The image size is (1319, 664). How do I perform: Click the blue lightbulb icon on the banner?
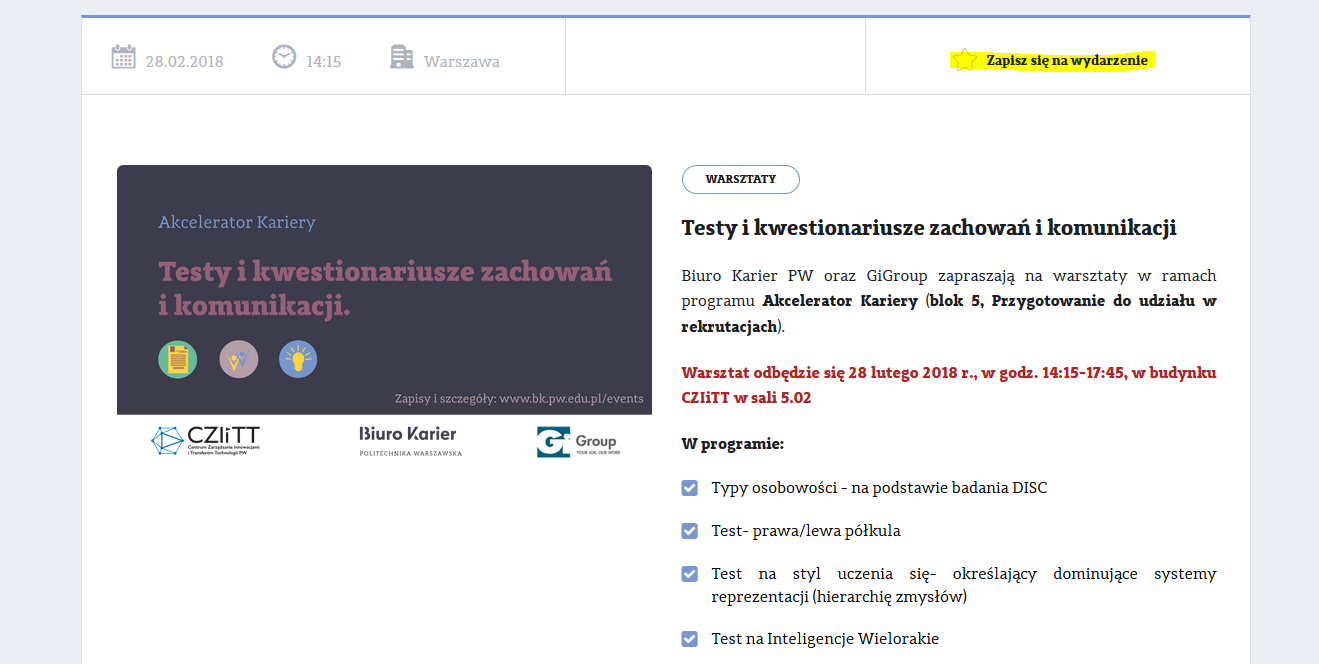[x=298, y=359]
